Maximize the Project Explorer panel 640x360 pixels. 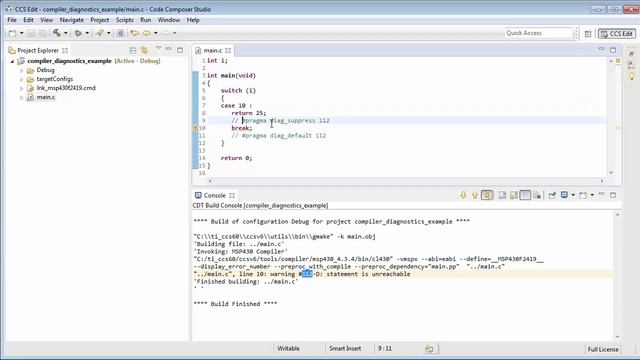(180, 50)
